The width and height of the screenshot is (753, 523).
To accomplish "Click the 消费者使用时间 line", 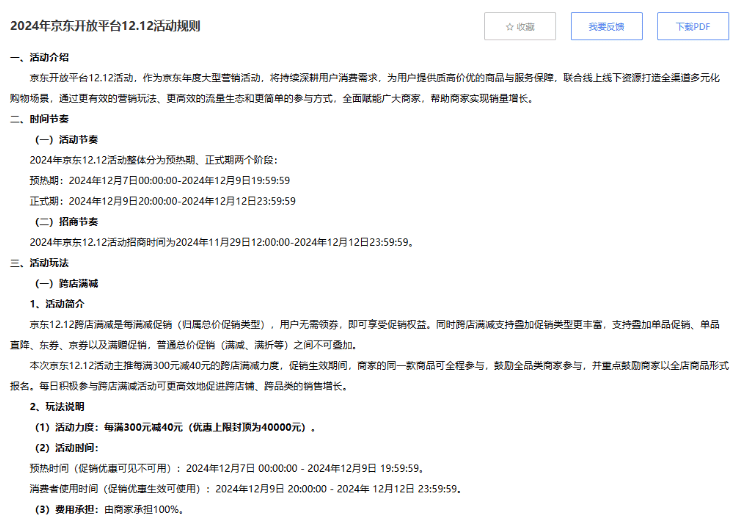I will 245,489.
